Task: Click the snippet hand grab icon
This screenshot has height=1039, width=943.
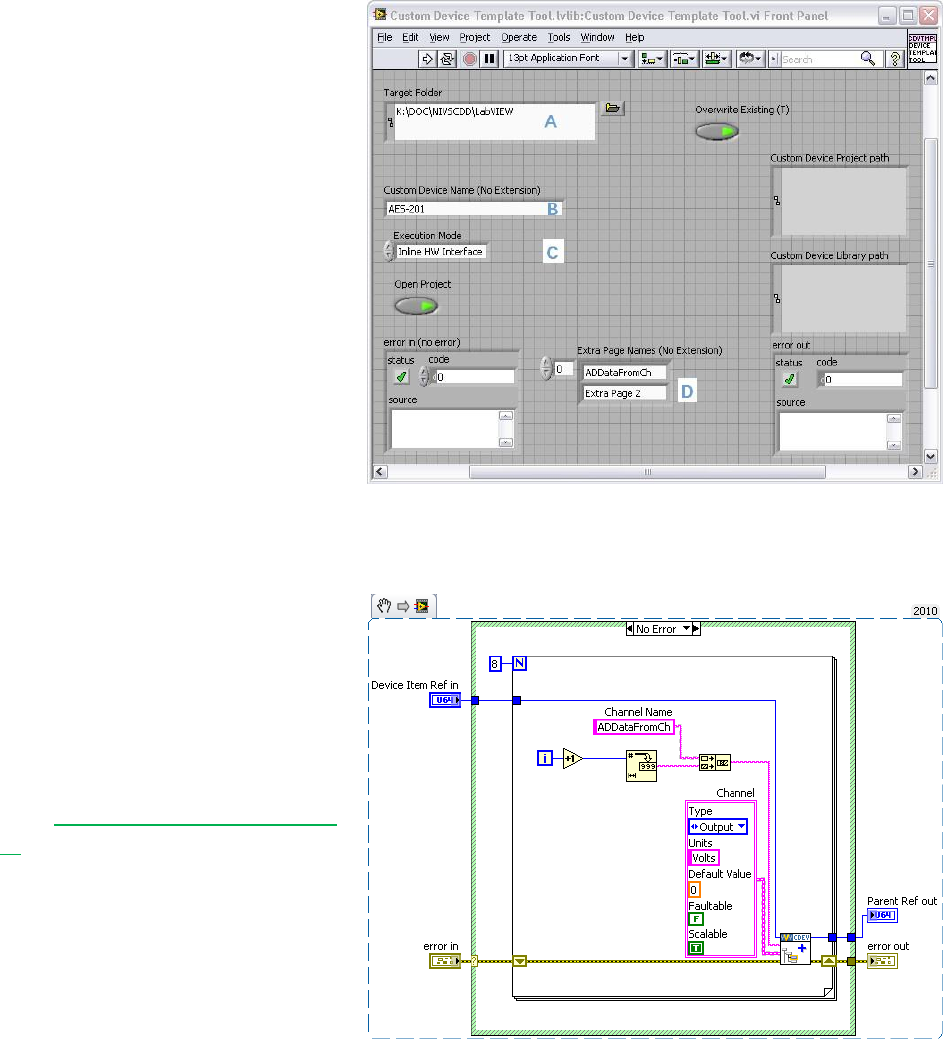Action: (384, 606)
